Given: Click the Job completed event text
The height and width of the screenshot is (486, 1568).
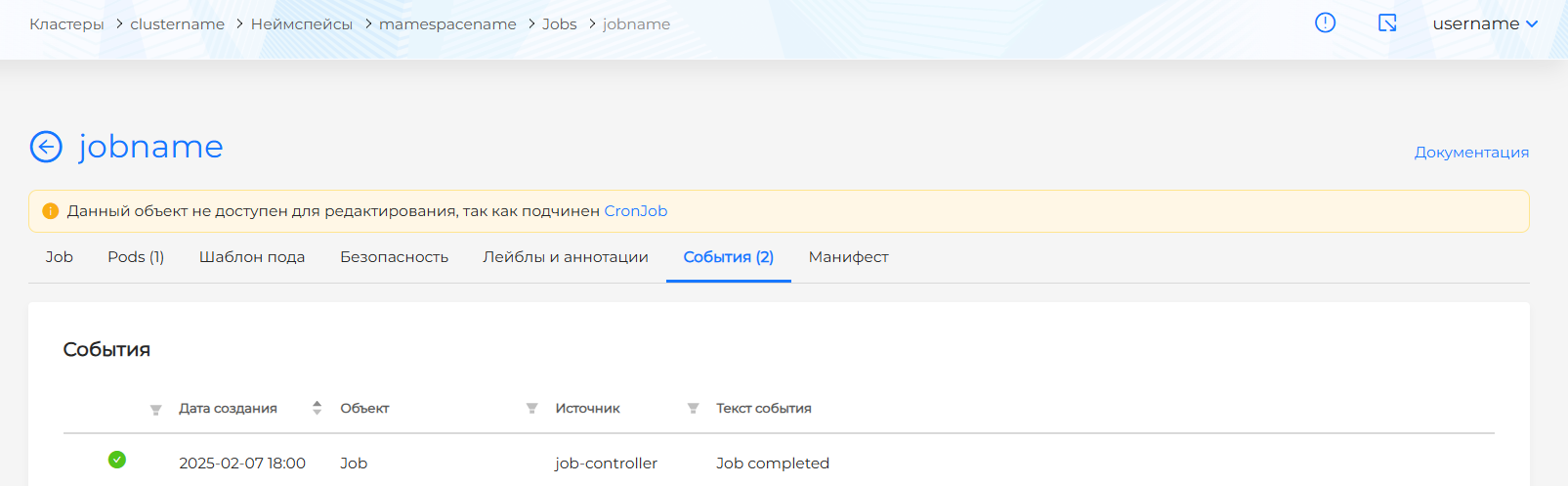Looking at the screenshot, I should coord(772,464).
